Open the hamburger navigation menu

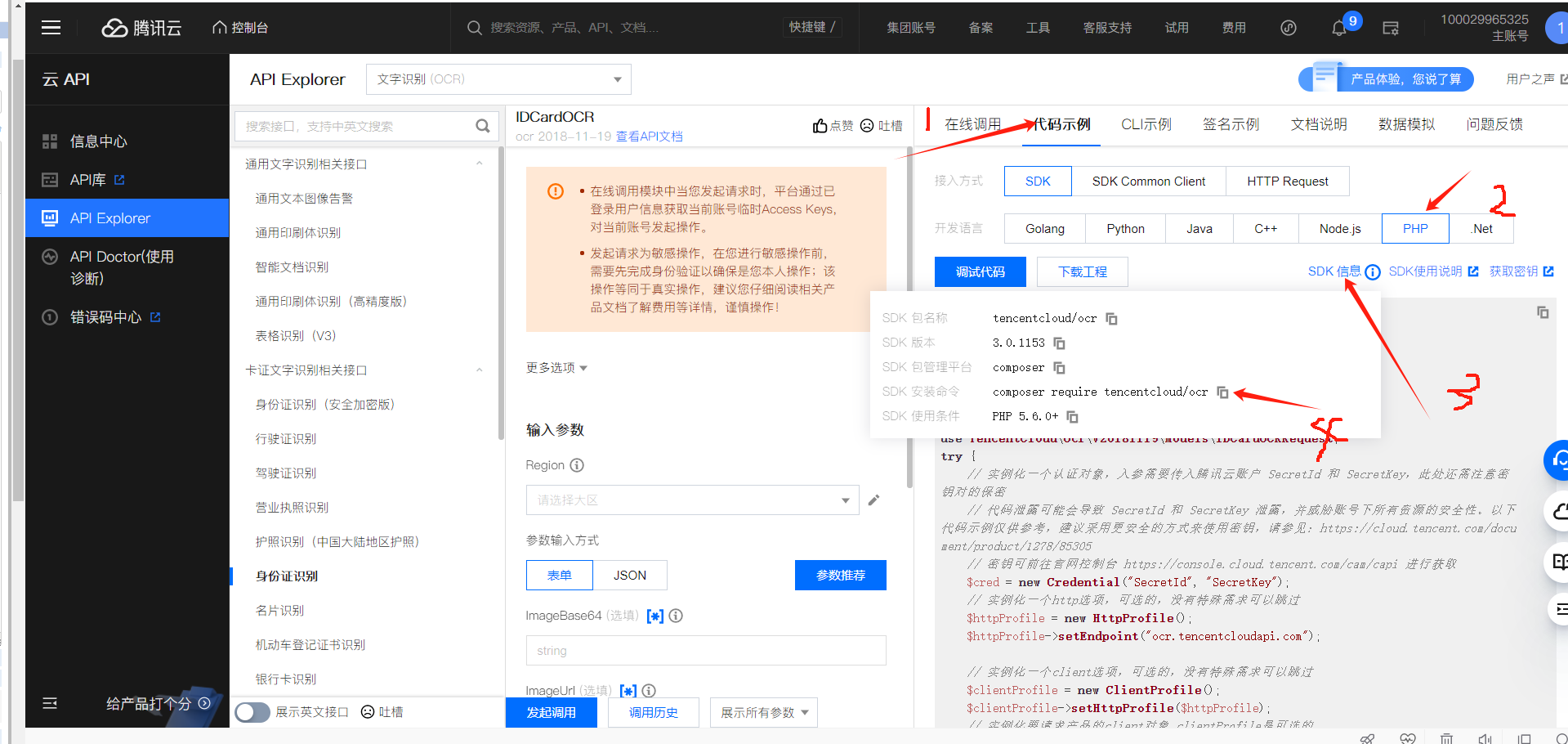[x=51, y=28]
